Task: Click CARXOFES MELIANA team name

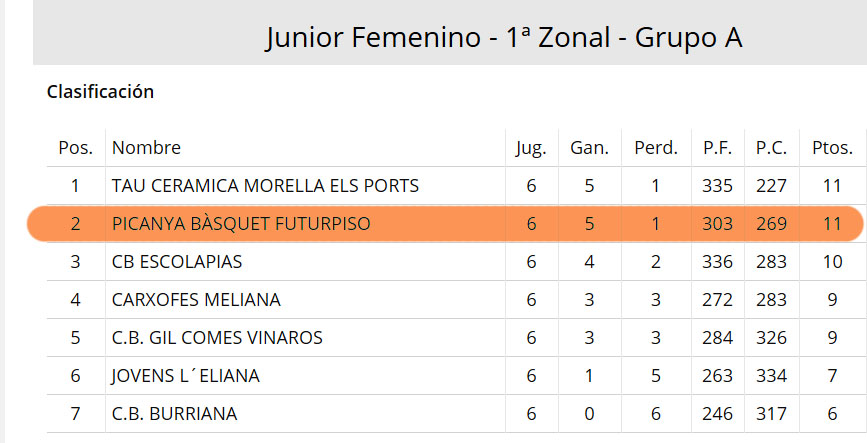Action: pyautogui.click(x=196, y=300)
